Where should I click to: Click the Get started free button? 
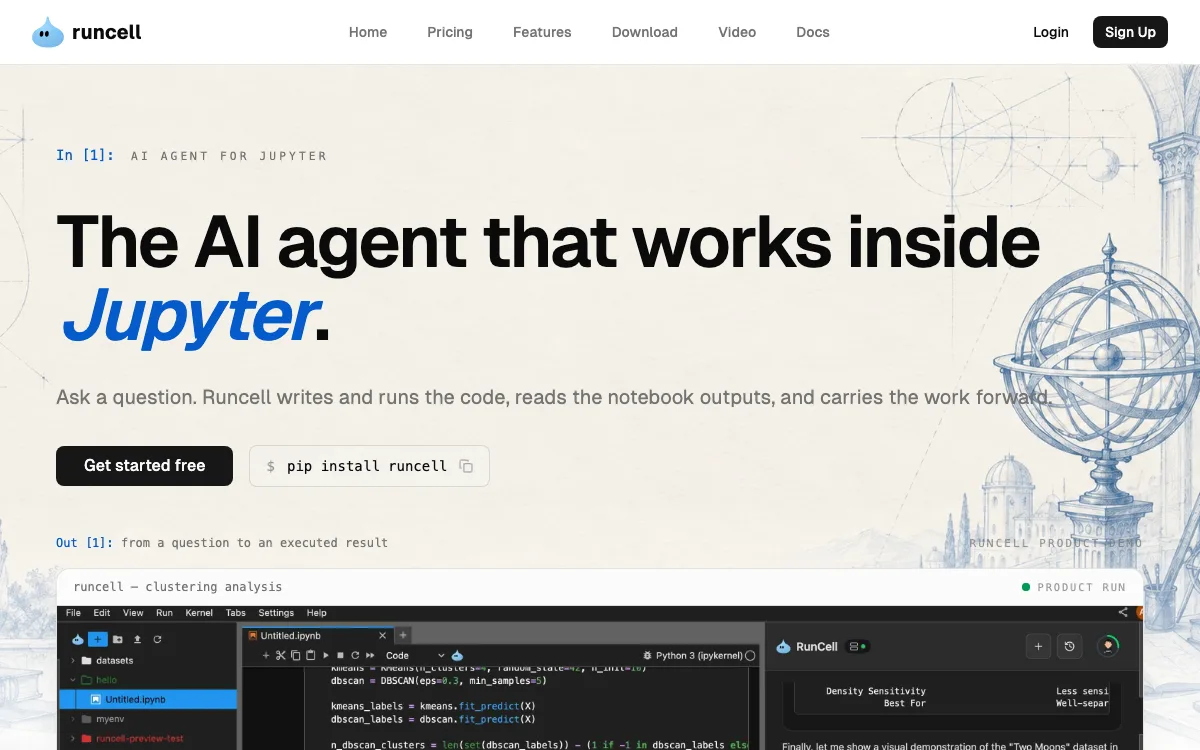click(x=144, y=466)
